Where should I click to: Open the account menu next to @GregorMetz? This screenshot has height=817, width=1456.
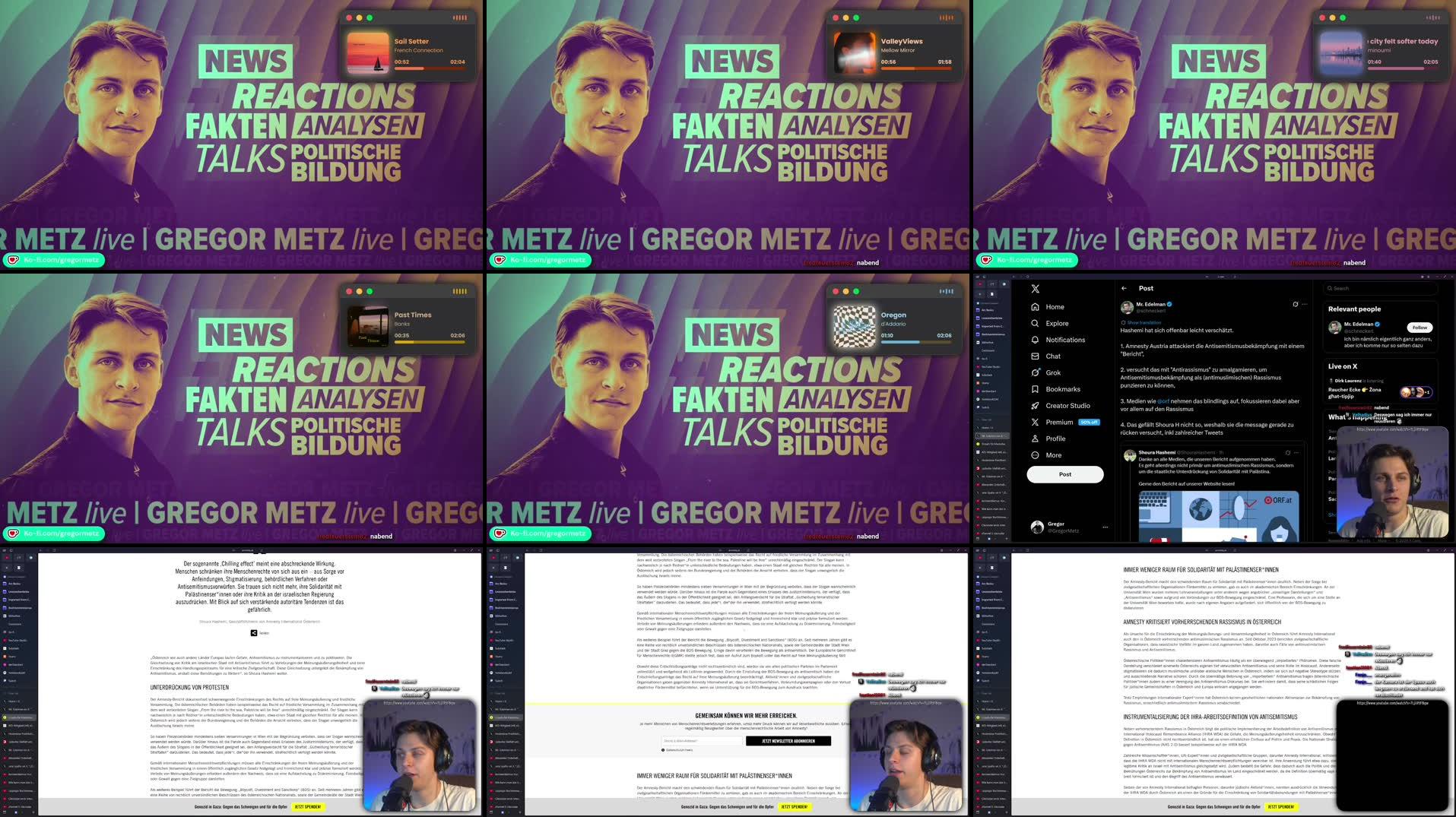(x=1105, y=527)
